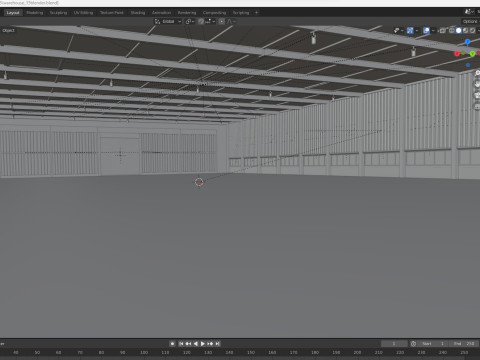Image resolution: width=480 pixels, height=360 pixels.
Task: Click the zoom view magnifier icon
Action: (x=477, y=73)
